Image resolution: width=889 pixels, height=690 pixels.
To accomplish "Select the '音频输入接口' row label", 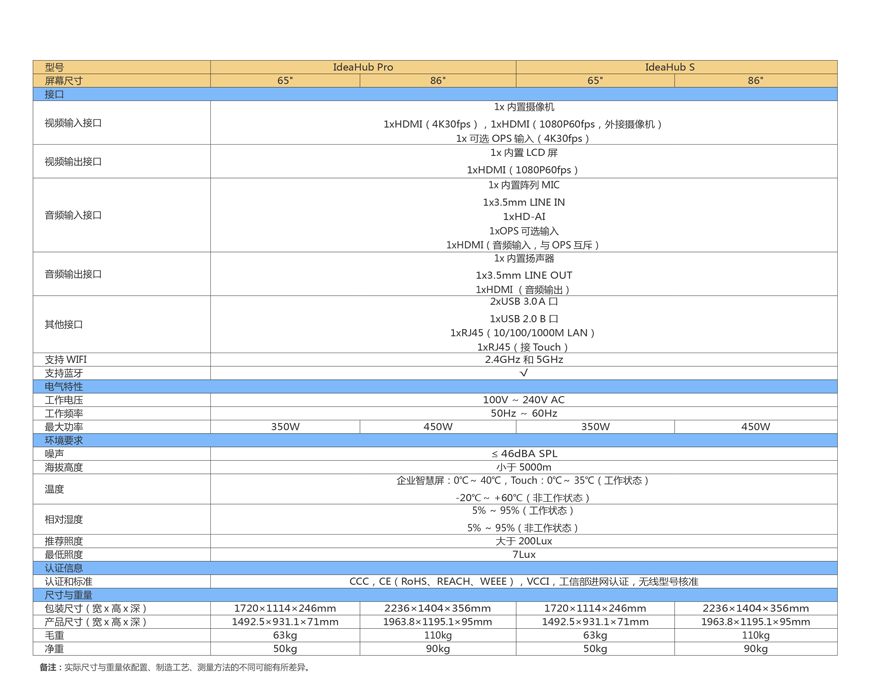I will coord(73,215).
